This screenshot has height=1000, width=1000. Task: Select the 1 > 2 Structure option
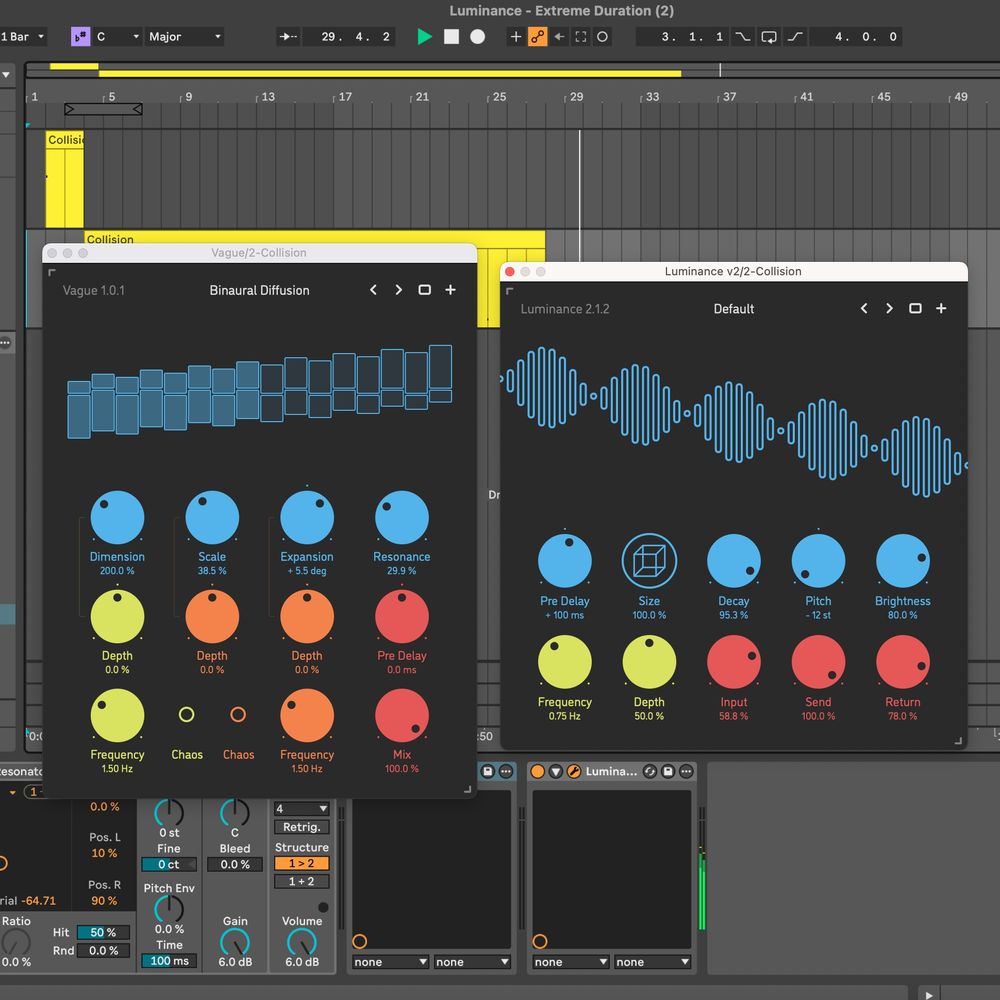click(x=301, y=864)
